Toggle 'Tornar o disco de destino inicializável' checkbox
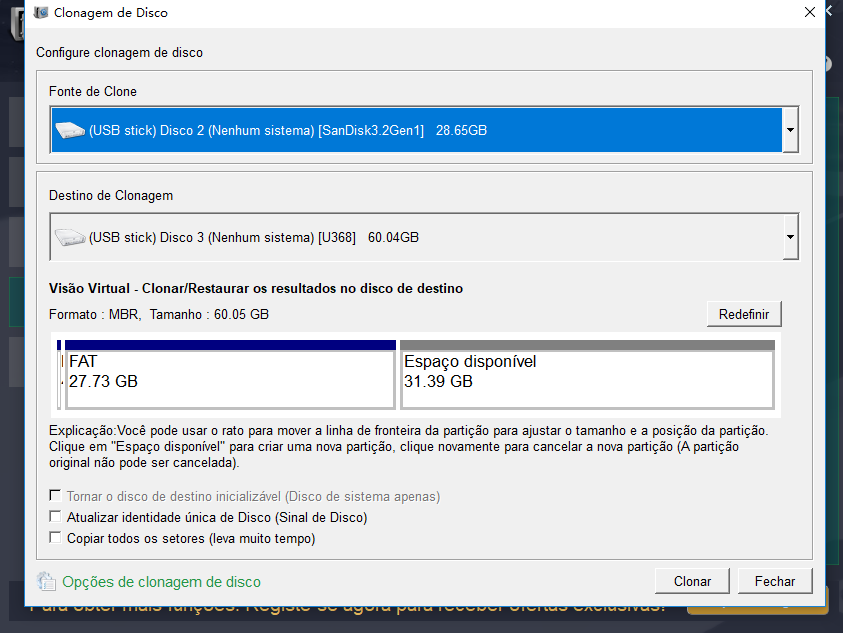 [x=55, y=496]
